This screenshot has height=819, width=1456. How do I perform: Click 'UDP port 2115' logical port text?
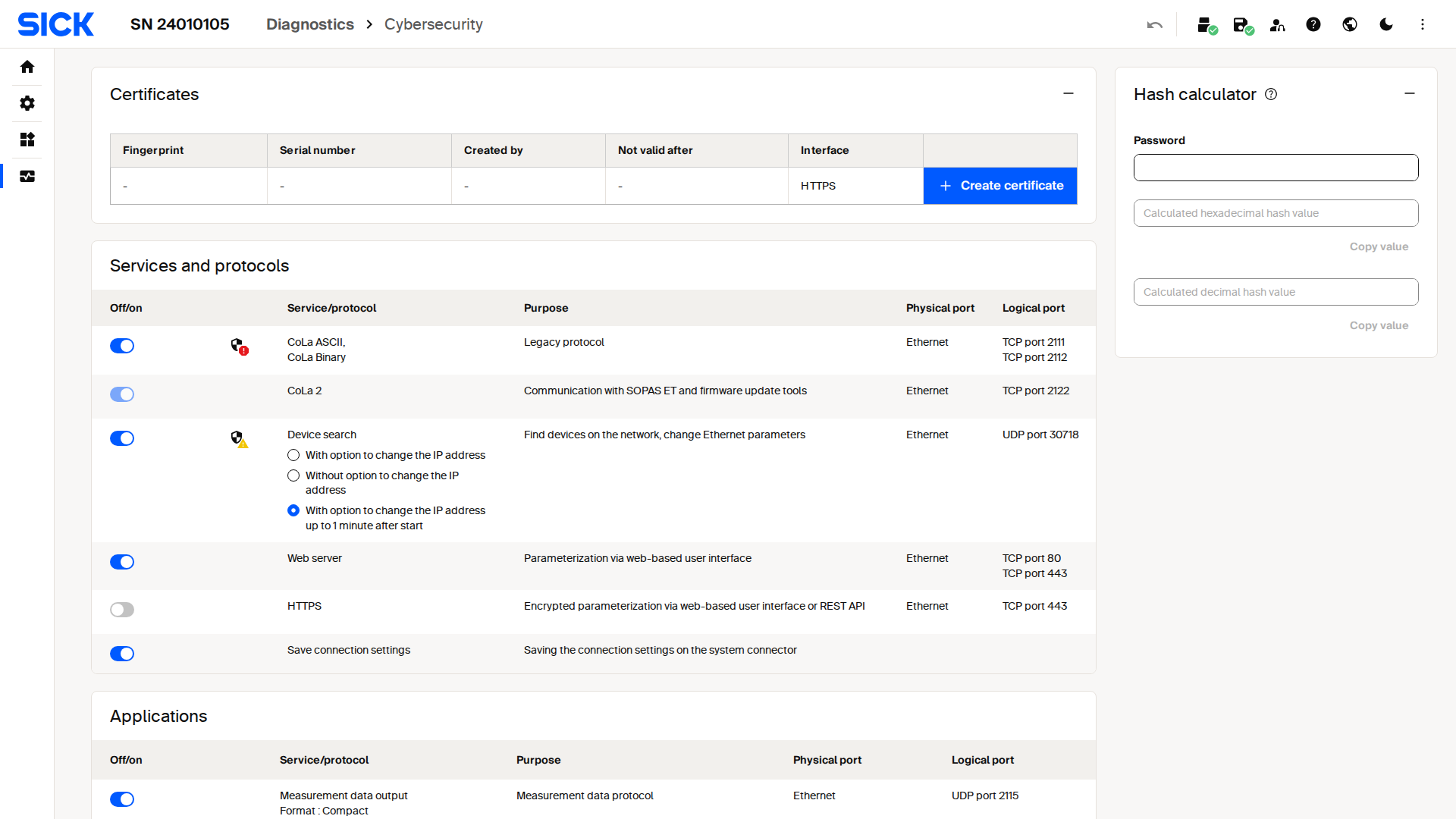pyautogui.click(x=985, y=795)
